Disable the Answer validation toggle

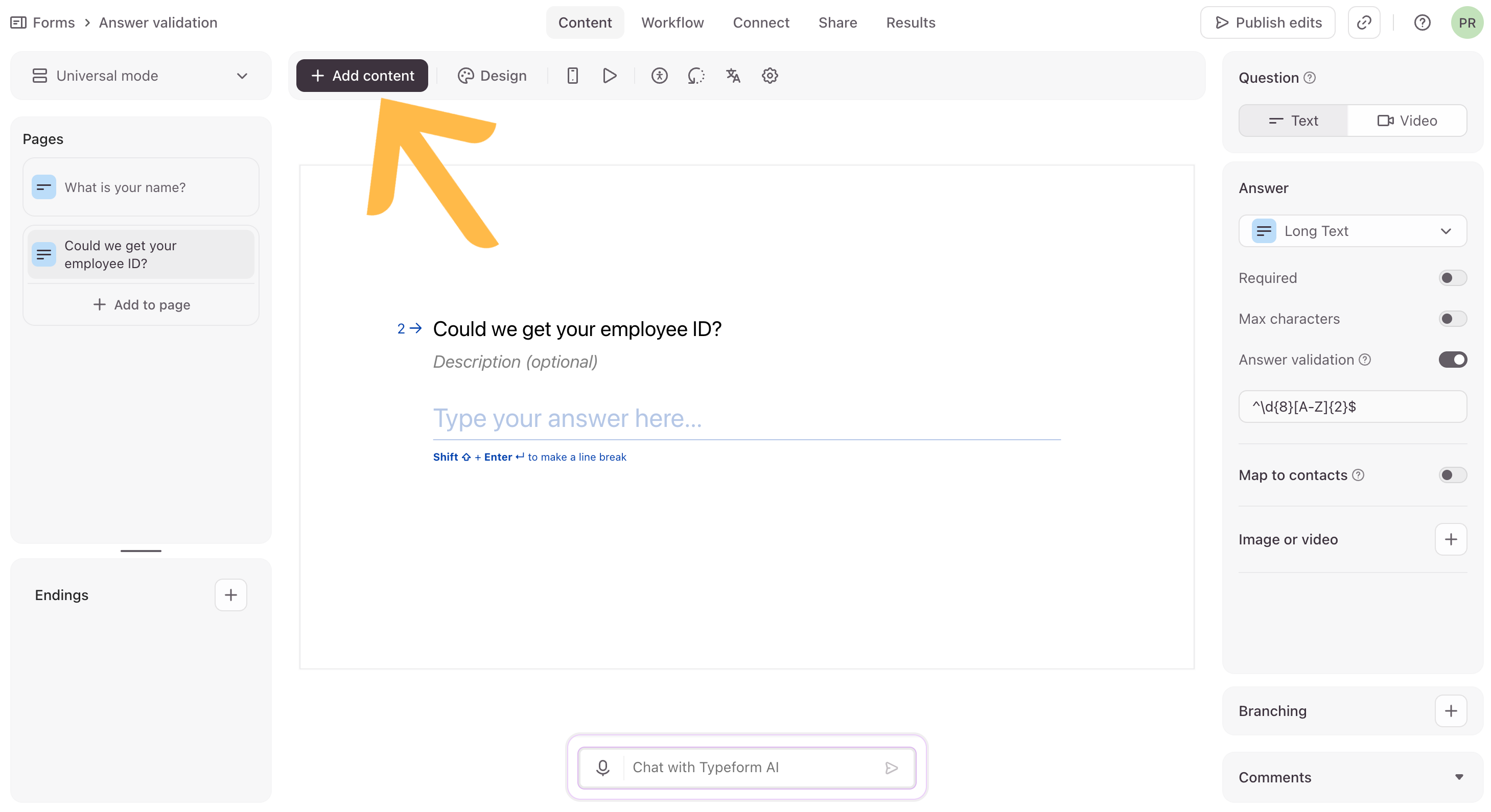pyautogui.click(x=1452, y=360)
